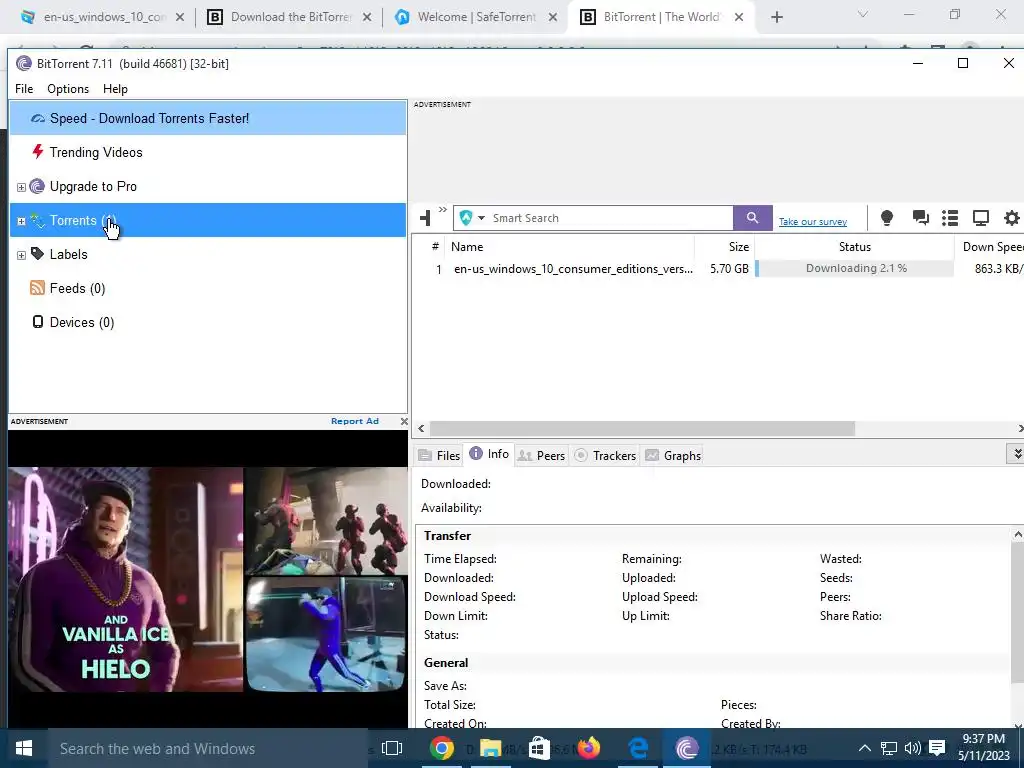Click the Downloading 2.1 % progress bar
The width and height of the screenshot is (1024, 768).
[x=854, y=268]
